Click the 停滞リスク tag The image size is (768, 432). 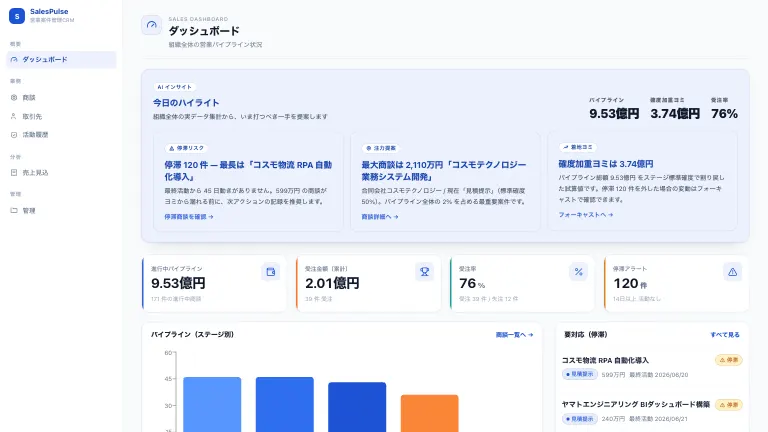tap(187, 148)
